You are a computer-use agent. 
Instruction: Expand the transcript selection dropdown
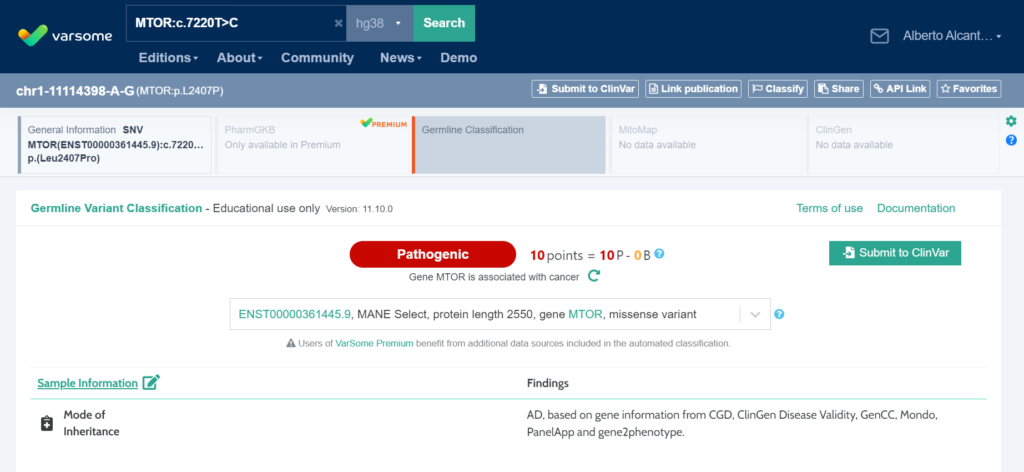point(755,314)
